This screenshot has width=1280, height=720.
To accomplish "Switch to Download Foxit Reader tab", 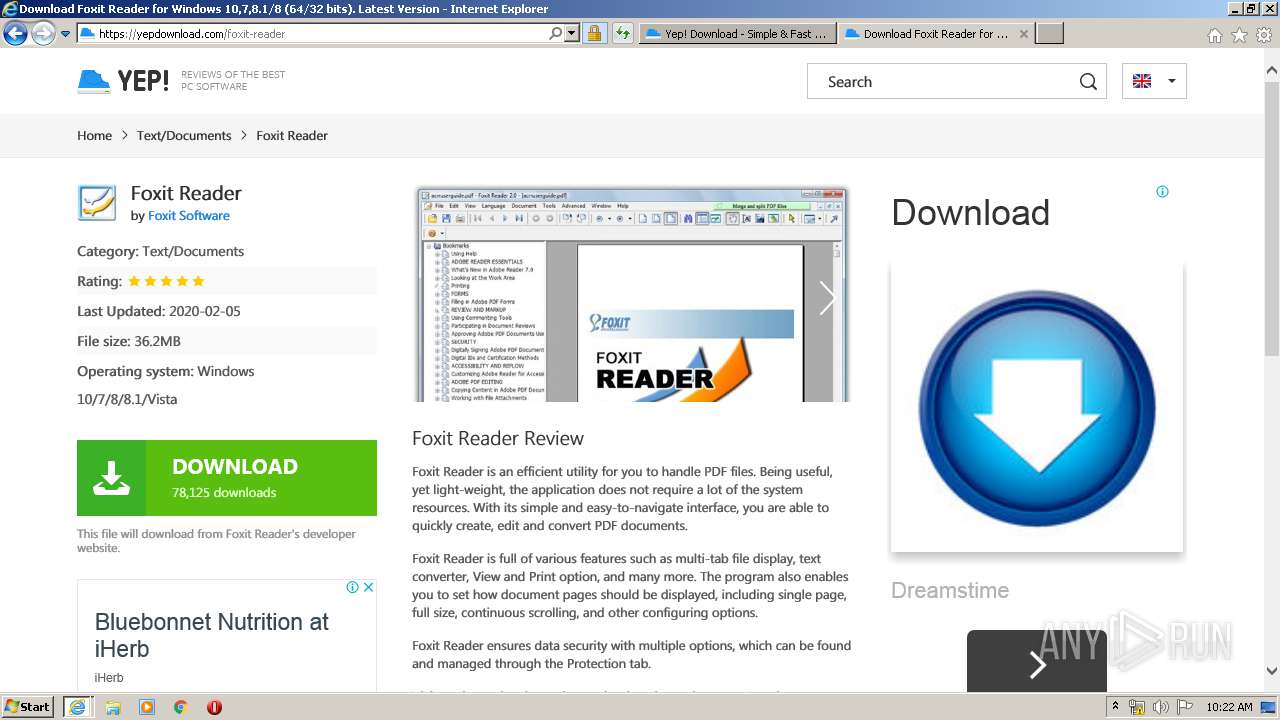I will (926, 34).
